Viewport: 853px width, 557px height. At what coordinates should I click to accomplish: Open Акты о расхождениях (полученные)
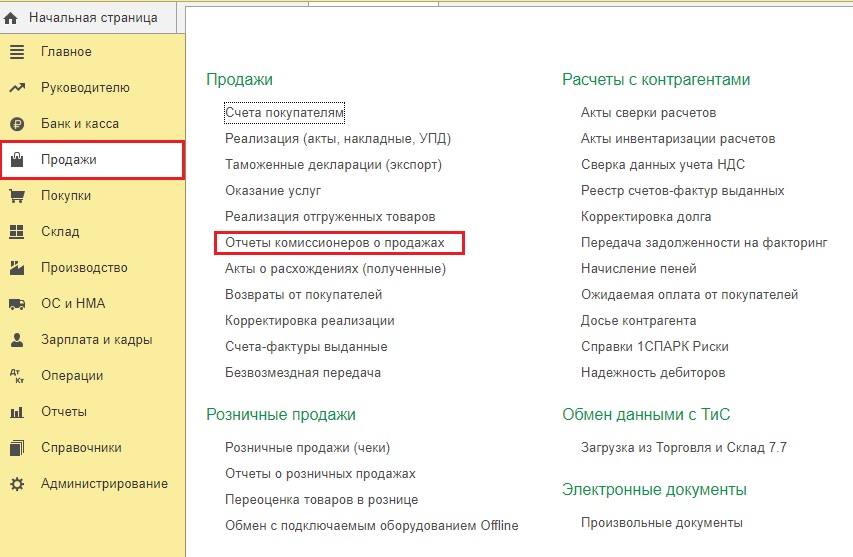336,269
